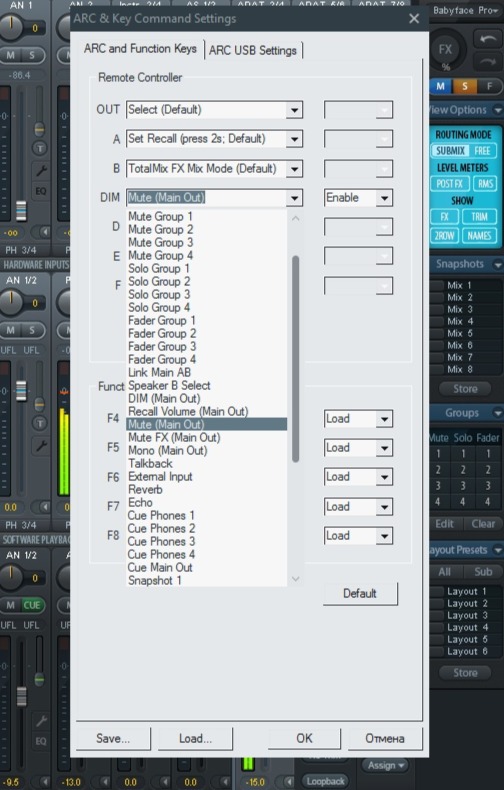Viewport: 504px width, 790px height.
Task: Click the FX percent round icon
Action: point(445,51)
